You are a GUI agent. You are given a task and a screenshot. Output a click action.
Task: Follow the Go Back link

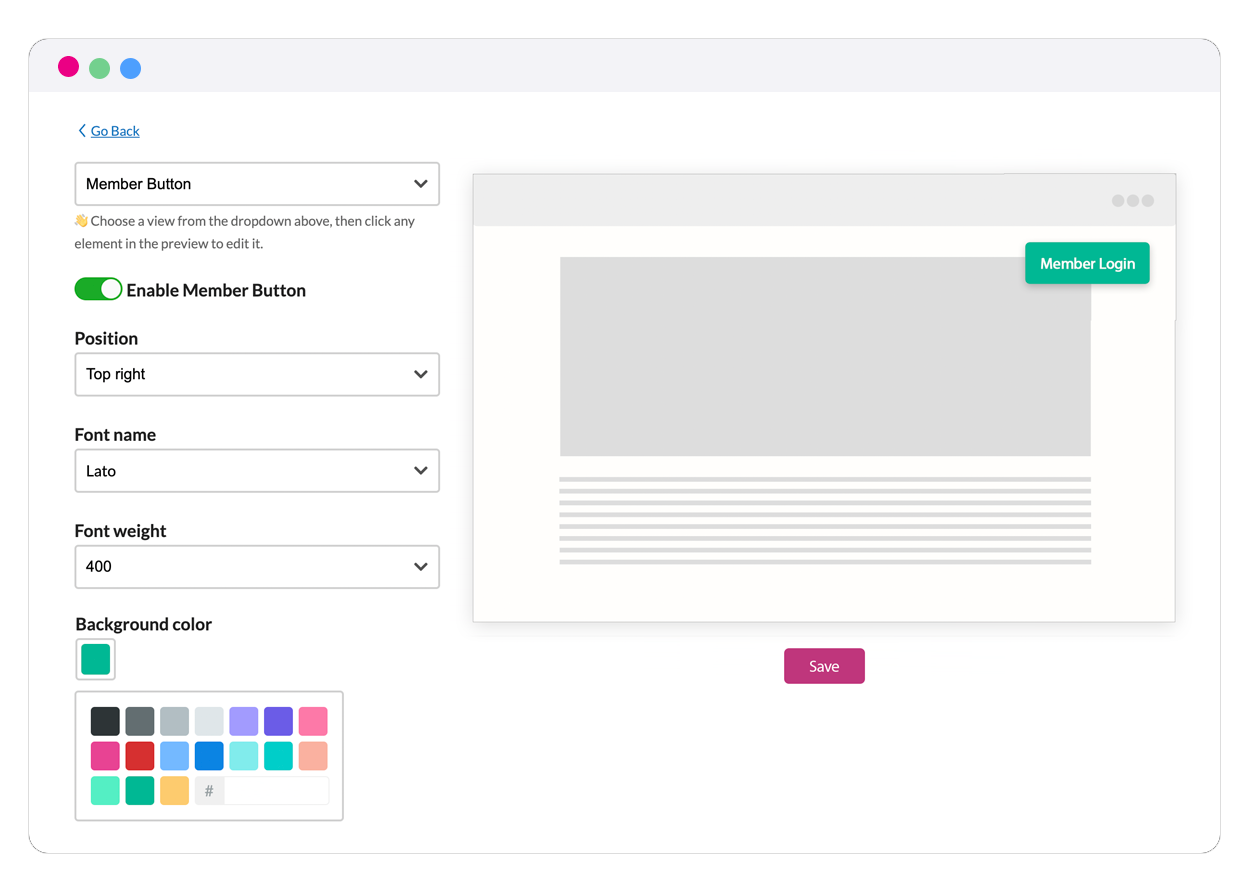point(114,131)
